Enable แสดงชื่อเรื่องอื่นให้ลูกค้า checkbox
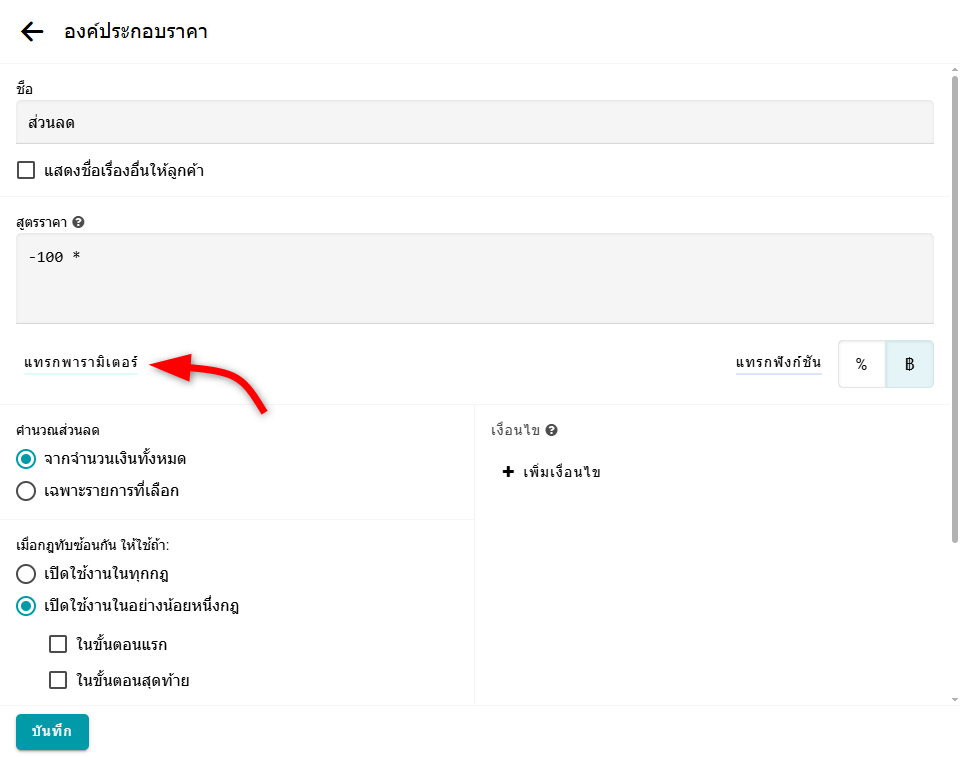 (x=26, y=171)
